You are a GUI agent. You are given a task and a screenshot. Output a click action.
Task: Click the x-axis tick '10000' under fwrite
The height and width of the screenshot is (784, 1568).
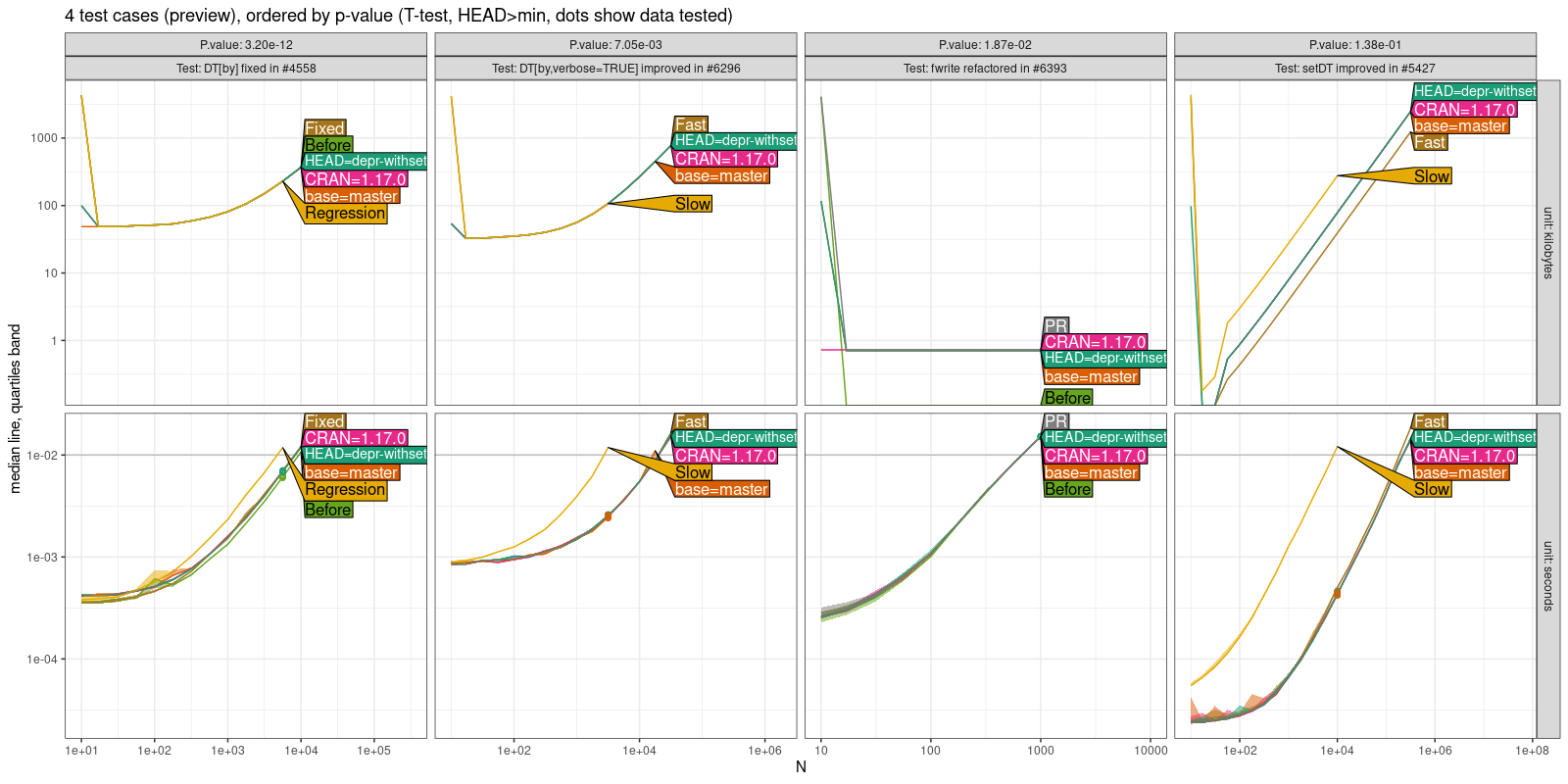point(1151,751)
